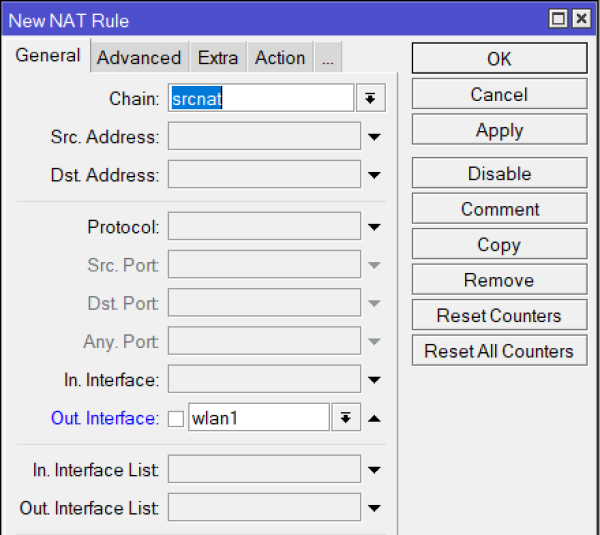600x535 pixels.
Task: Open the Chain dropdown list
Action: (x=370, y=98)
